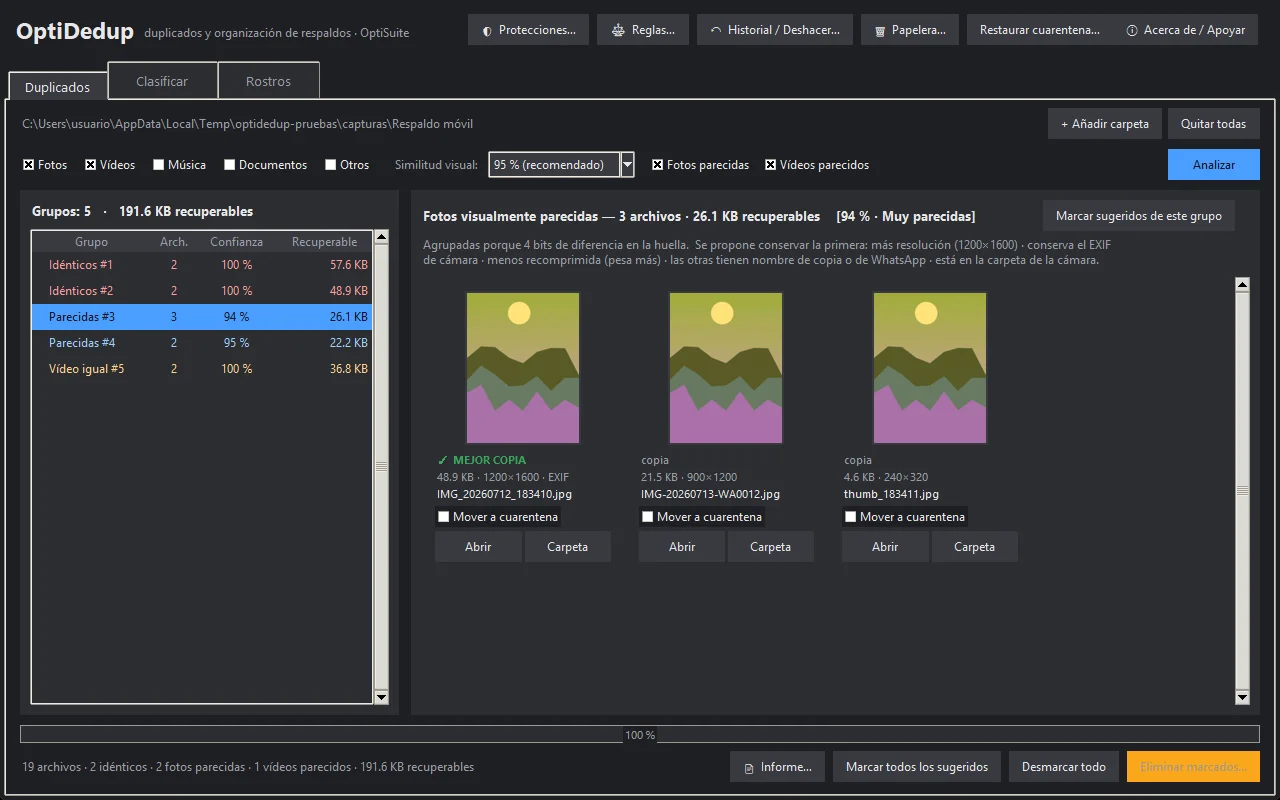Click Carpeta under IMG-20260713-WA0012.jpg
This screenshot has height=800, width=1280.
click(770, 547)
